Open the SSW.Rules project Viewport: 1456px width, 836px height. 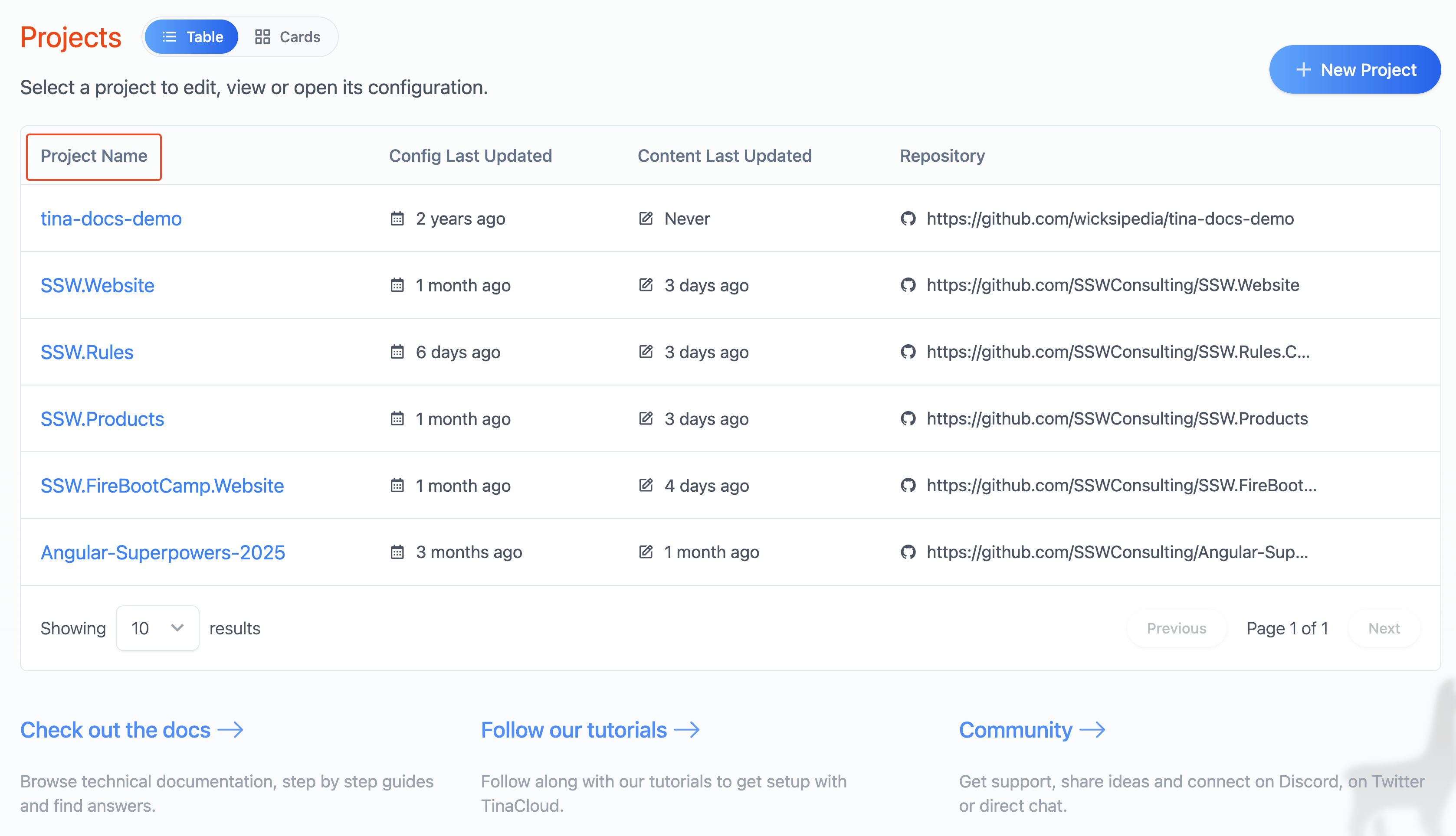pos(87,352)
